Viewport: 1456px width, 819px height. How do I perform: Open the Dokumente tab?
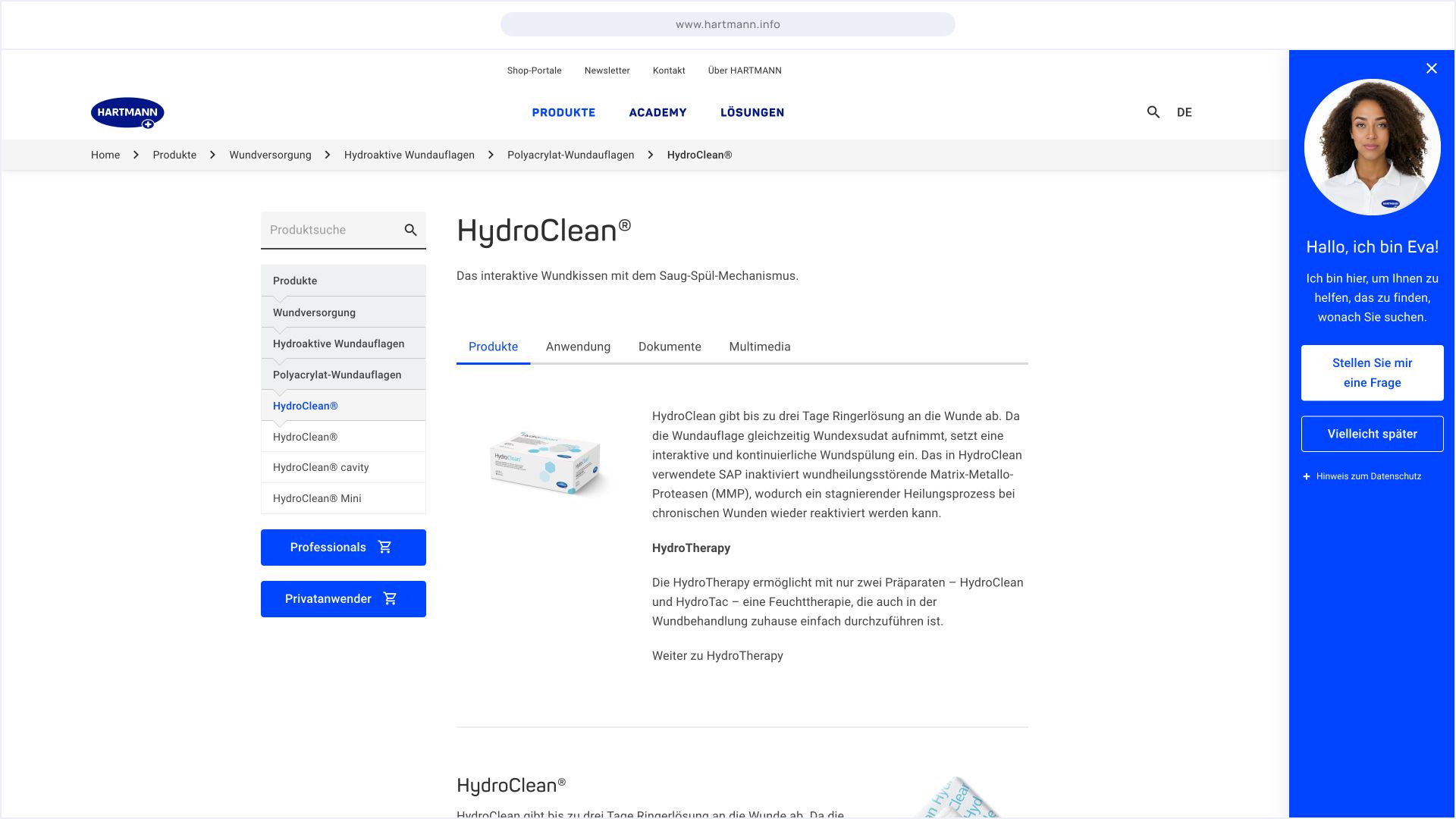[x=670, y=347]
